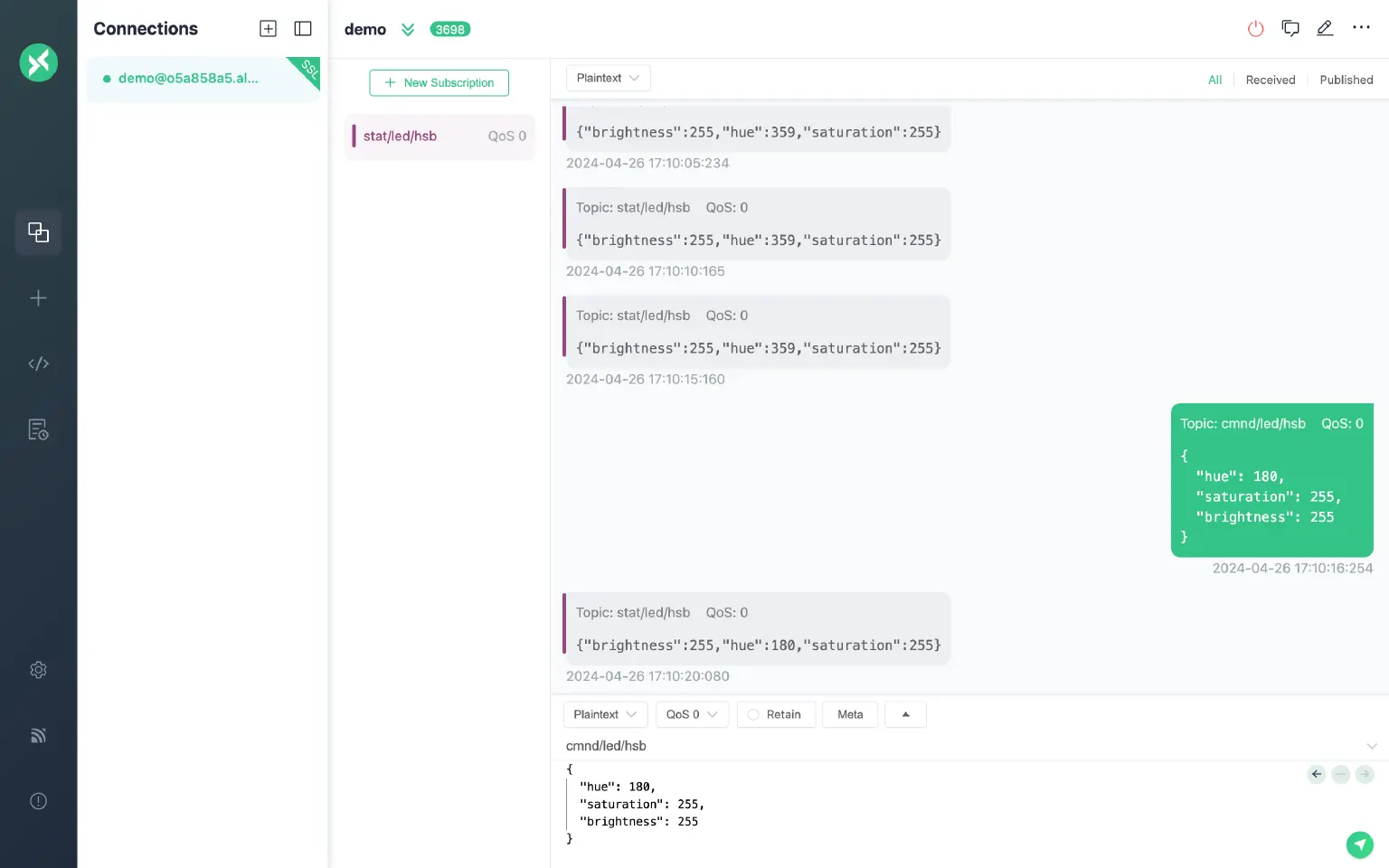This screenshot has height=868, width=1389.
Task: Toggle the connections list layout icon
Action: pos(303,29)
